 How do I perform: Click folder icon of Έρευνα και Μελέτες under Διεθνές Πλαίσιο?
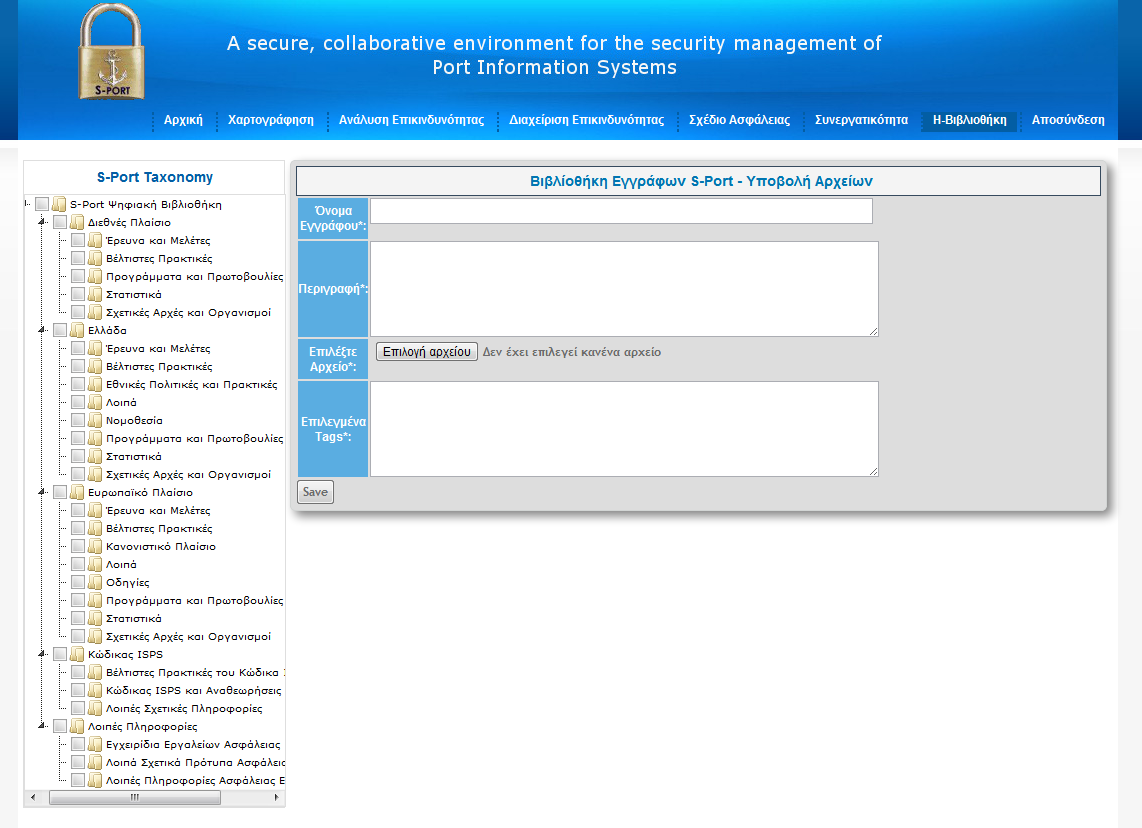(x=95, y=240)
